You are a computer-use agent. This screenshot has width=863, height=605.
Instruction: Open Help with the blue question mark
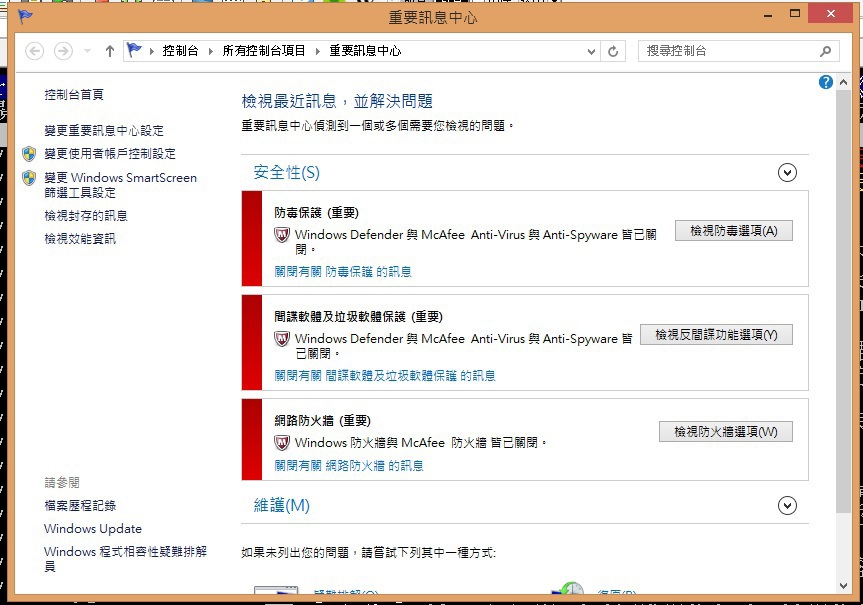tap(826, 82)
